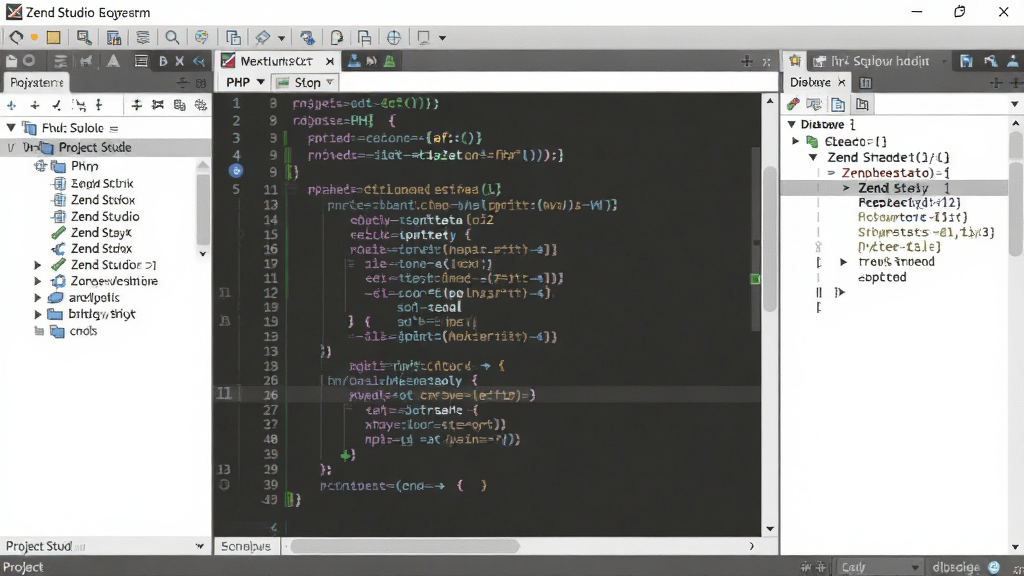The image size is (1024, 576).
Task: Click the overlapping pages icon in the top toolbar
Action: point(232,38)
